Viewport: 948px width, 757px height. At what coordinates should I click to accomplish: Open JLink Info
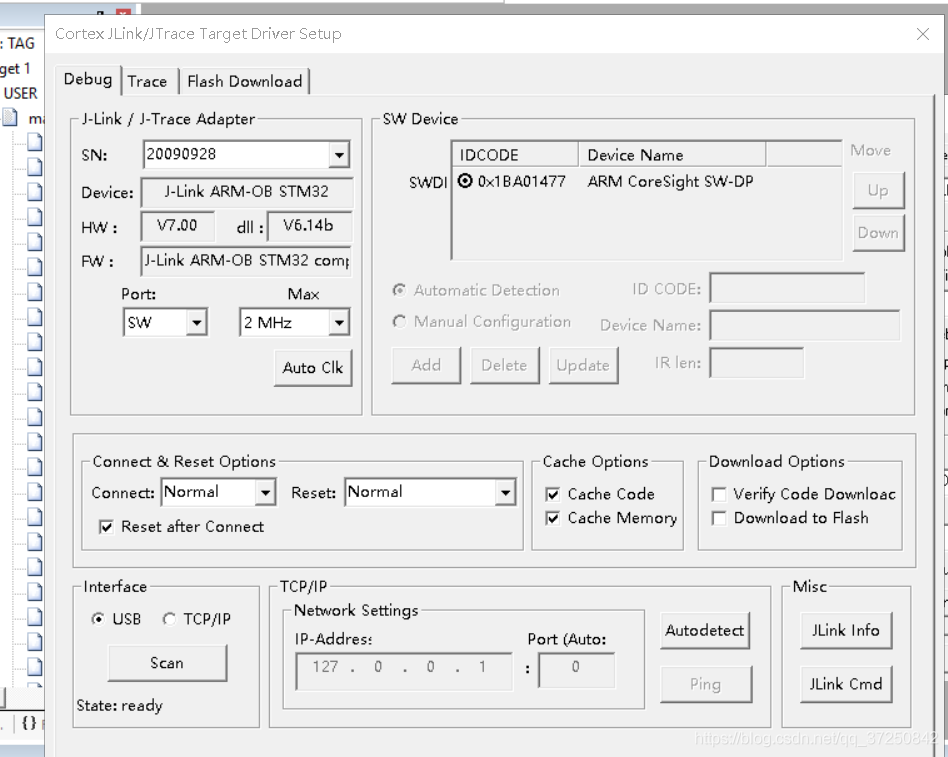tap(845, 631)
